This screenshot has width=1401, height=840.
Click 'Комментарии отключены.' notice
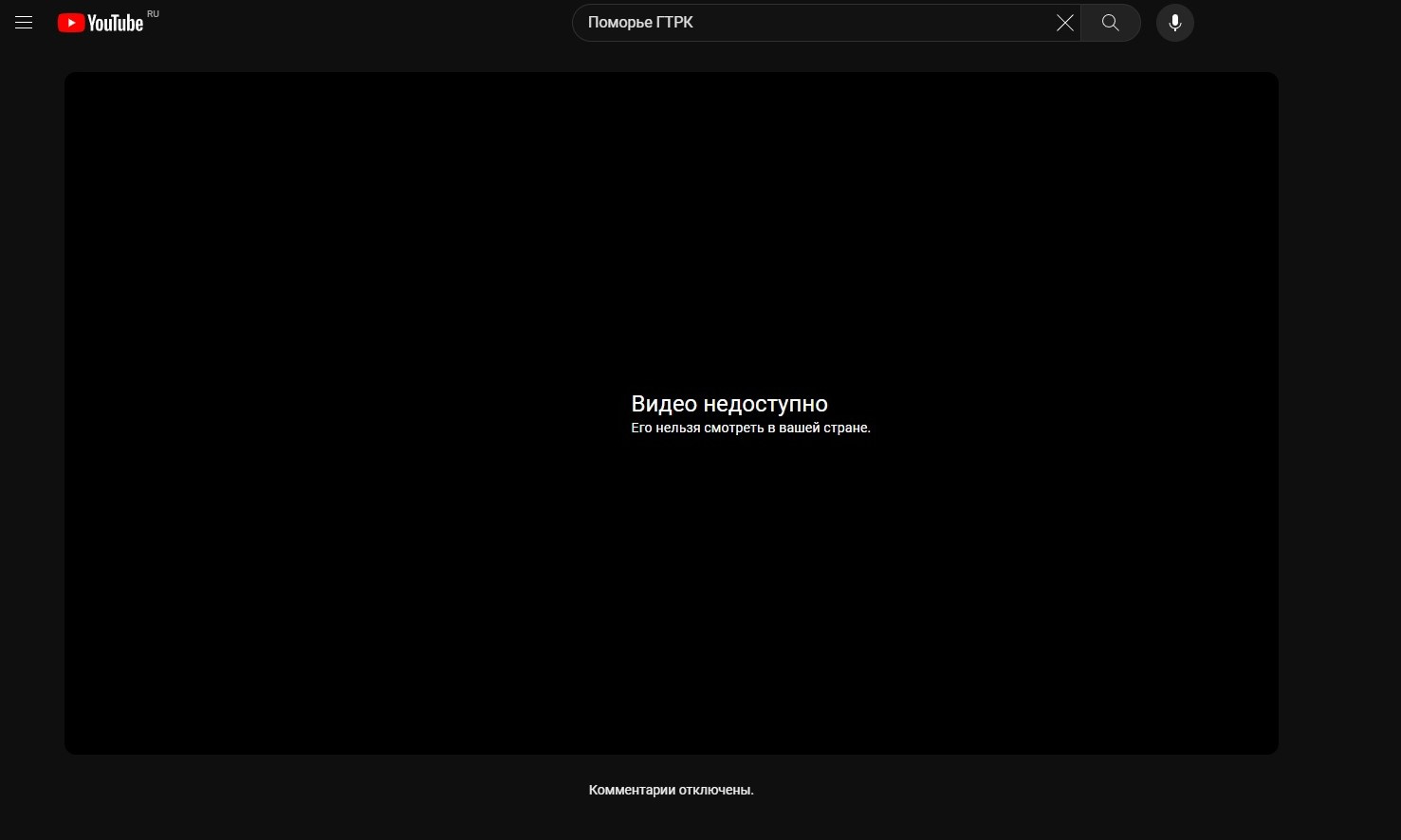(672, 790)
